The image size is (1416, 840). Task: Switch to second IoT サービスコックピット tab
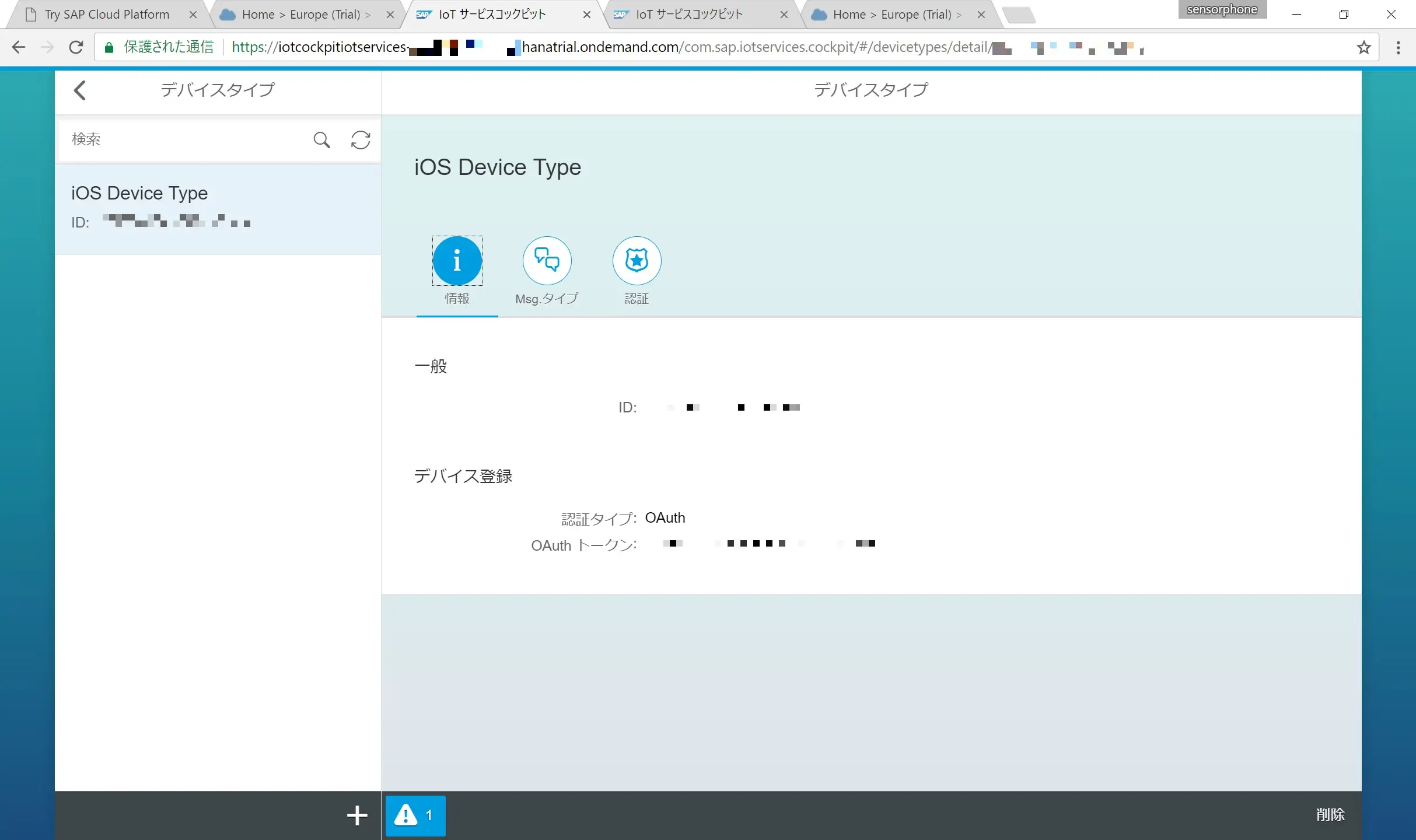pos(690,15)
